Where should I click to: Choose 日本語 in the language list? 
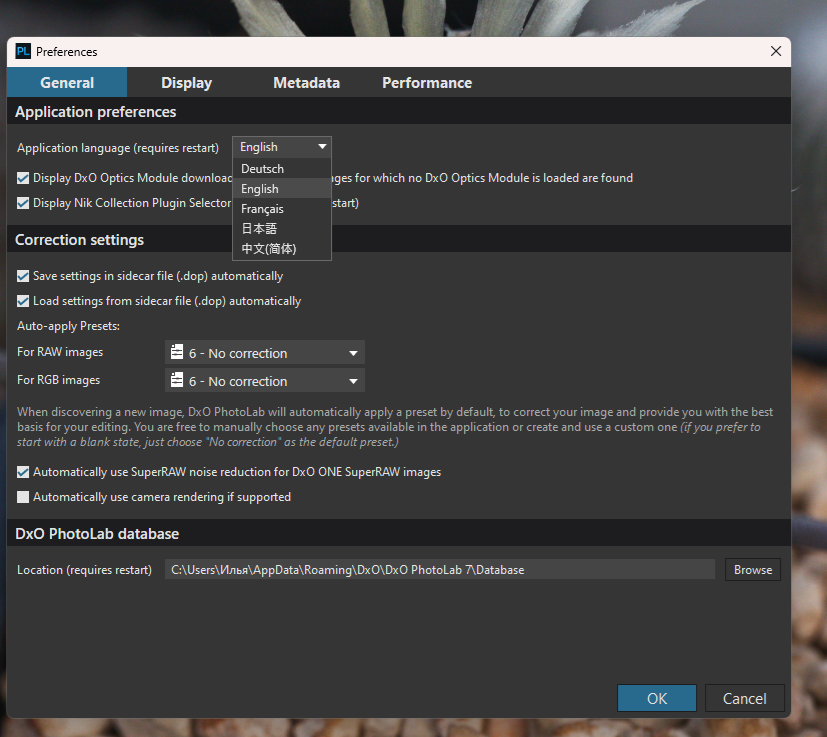pyautogui.click(x=282, y=228)
